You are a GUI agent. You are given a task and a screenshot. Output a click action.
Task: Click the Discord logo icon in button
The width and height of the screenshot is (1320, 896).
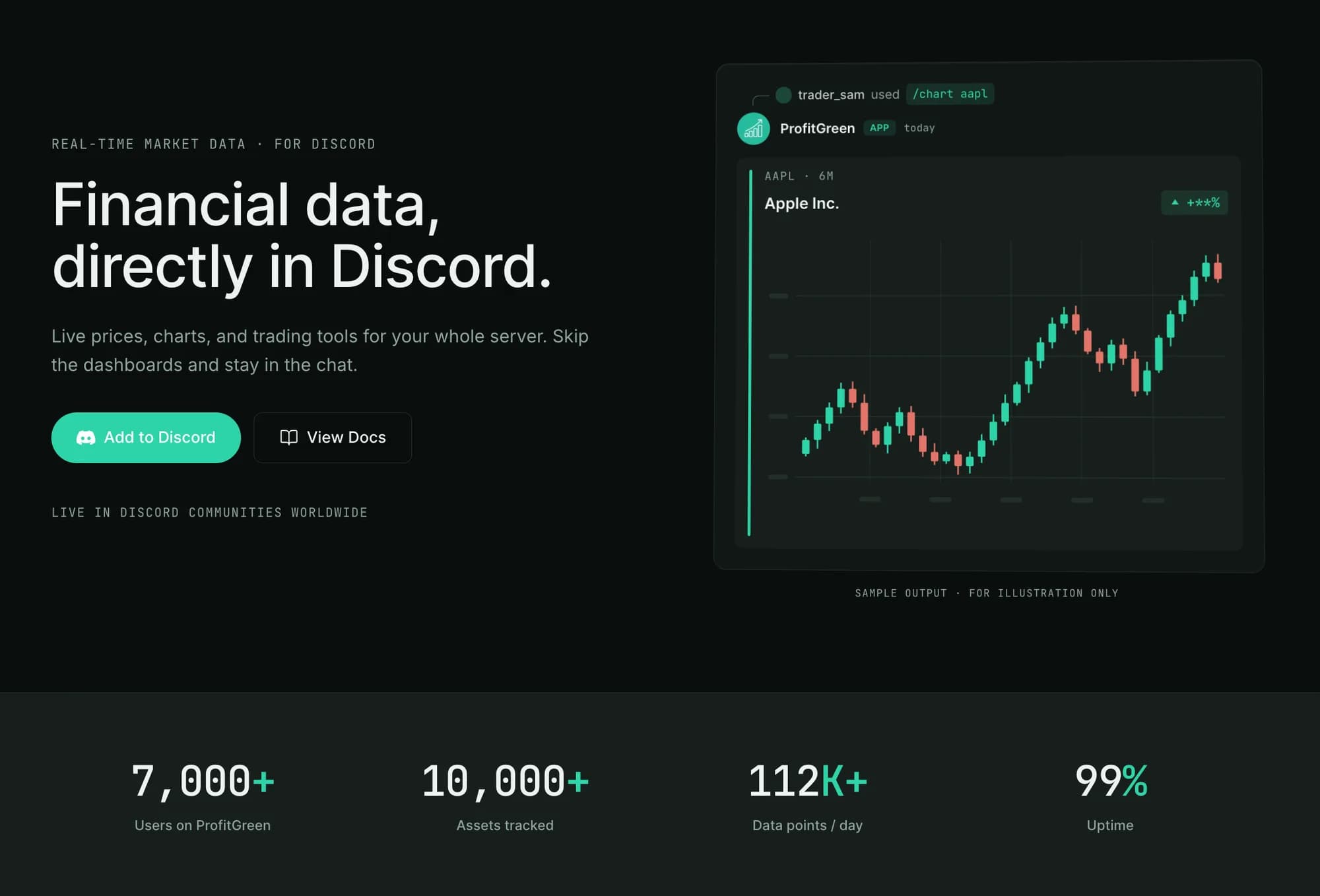pos(86,437)
